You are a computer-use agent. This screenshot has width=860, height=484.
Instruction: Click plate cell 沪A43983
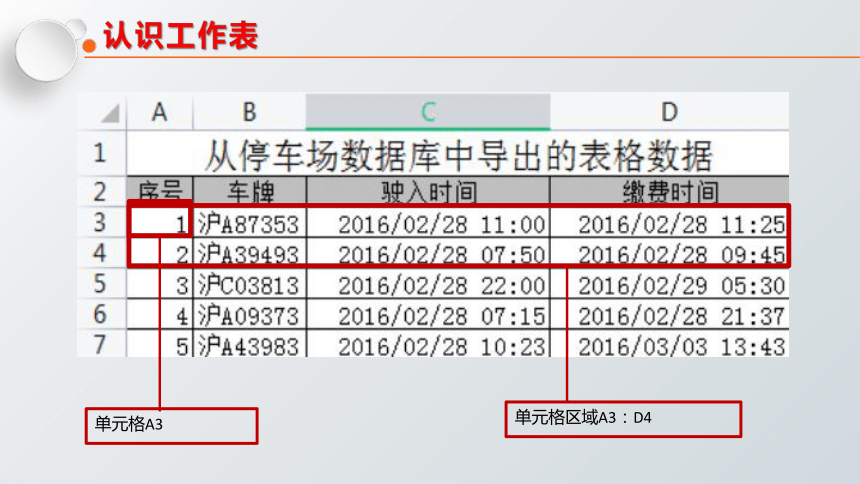click(x=250, y=344)
